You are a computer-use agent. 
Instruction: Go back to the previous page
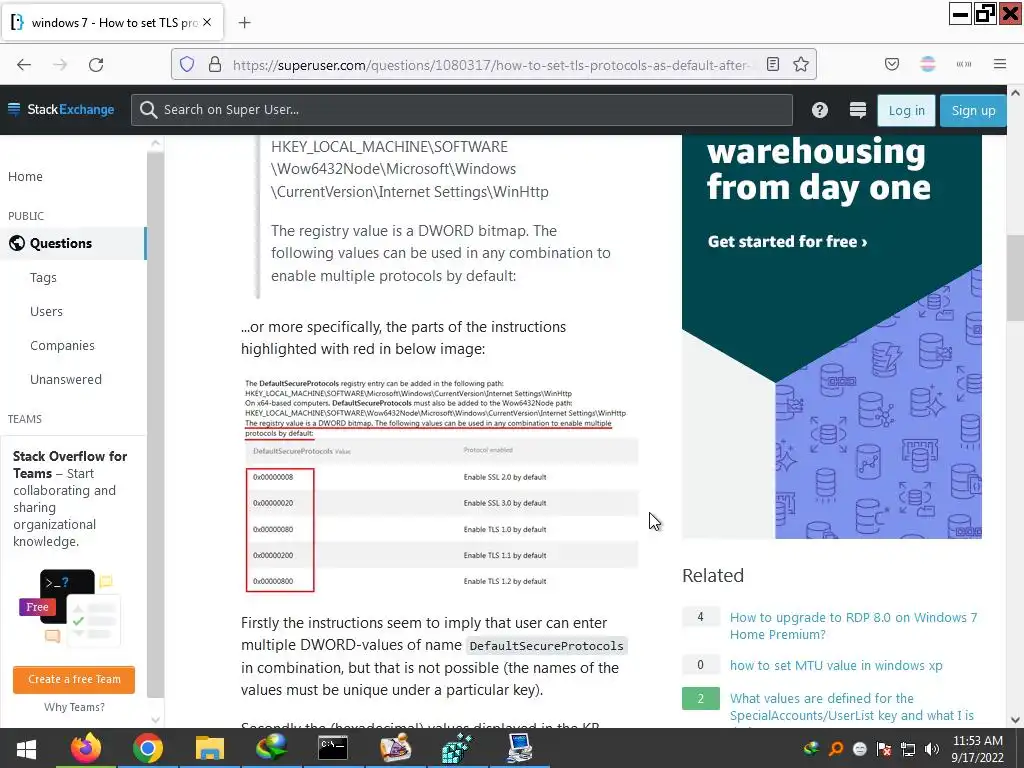(x=24, y=65)
